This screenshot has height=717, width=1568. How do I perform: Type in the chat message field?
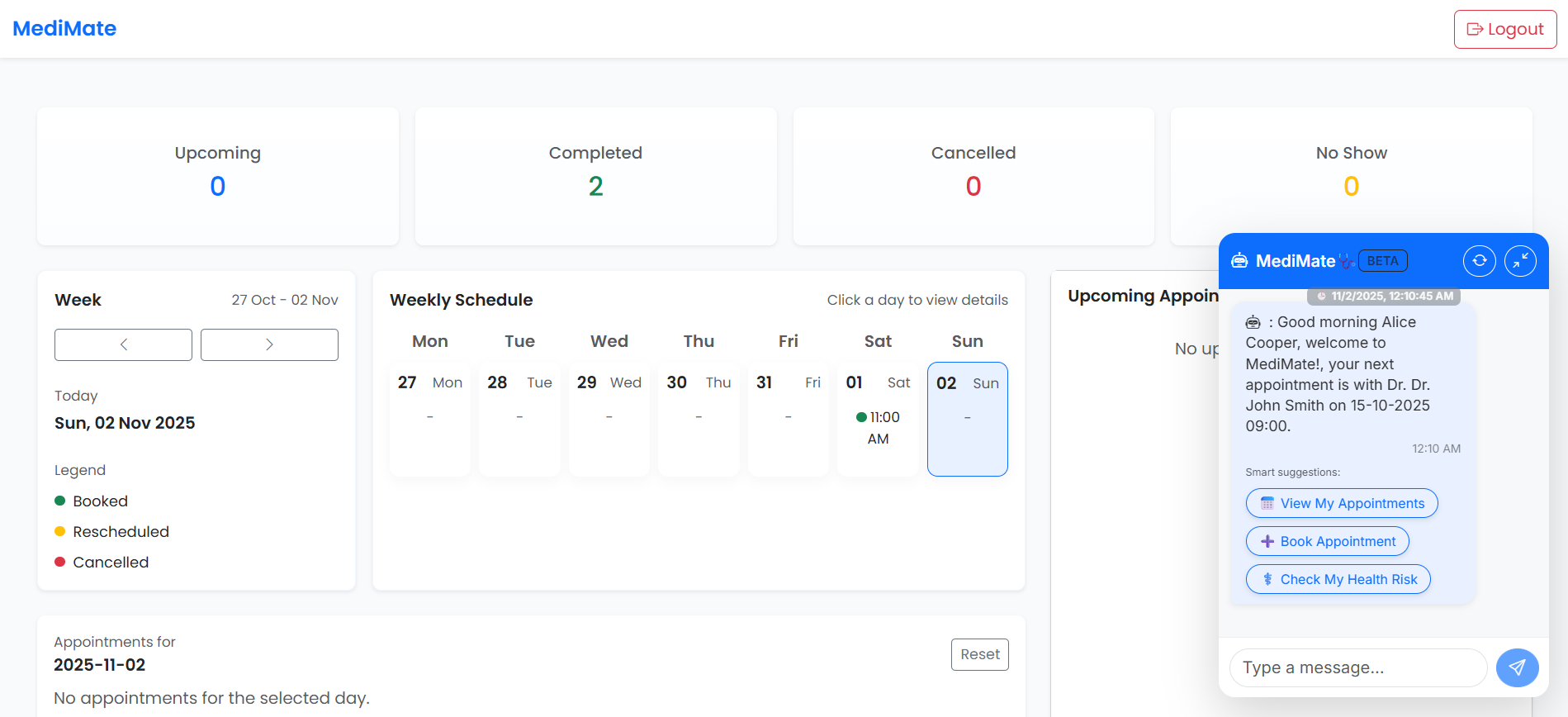[1357, 667]
